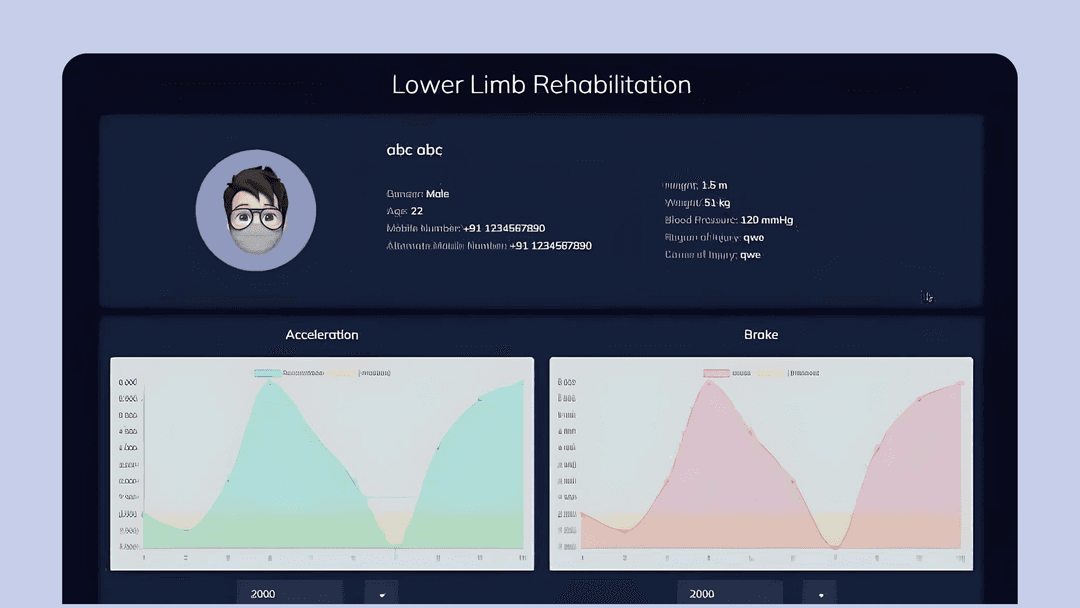Select the Acceleration section header
1080x608 pixels.
322,335
